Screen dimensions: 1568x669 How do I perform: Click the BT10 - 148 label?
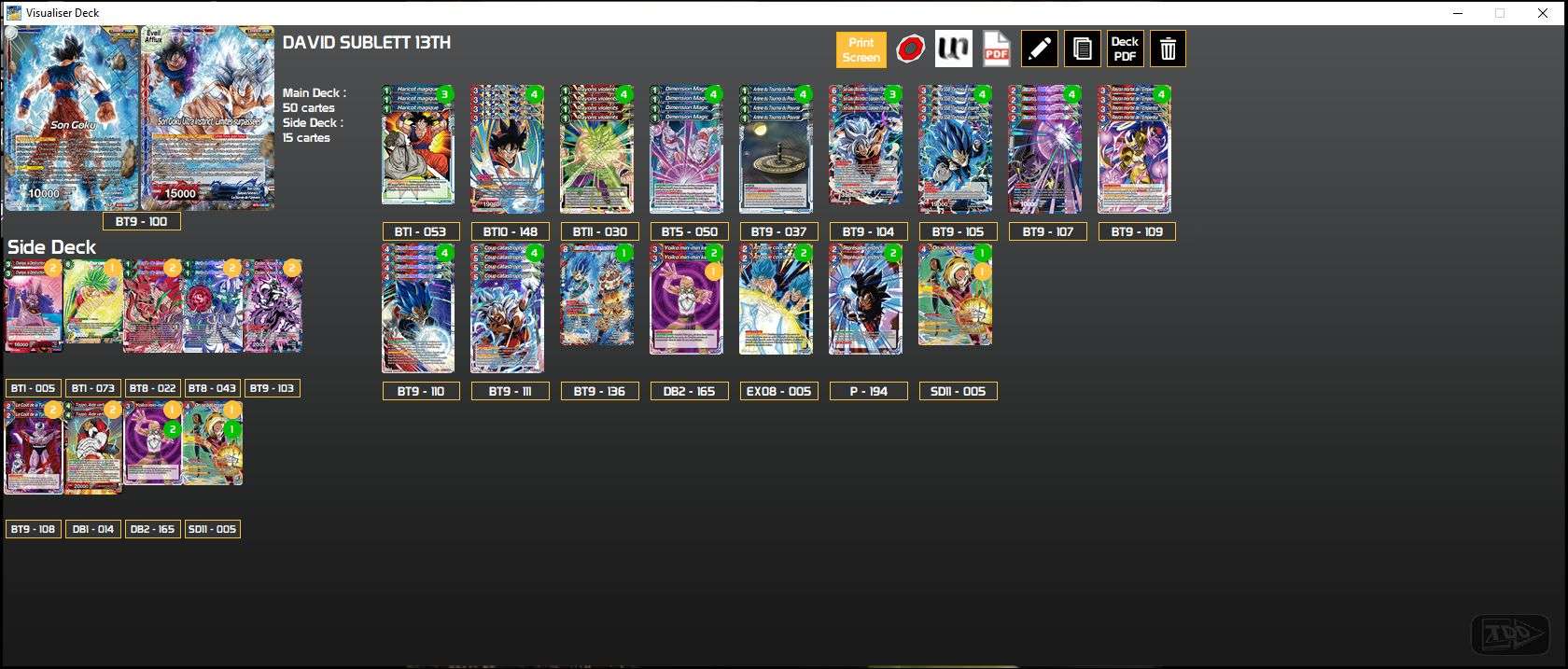(510, 231)
